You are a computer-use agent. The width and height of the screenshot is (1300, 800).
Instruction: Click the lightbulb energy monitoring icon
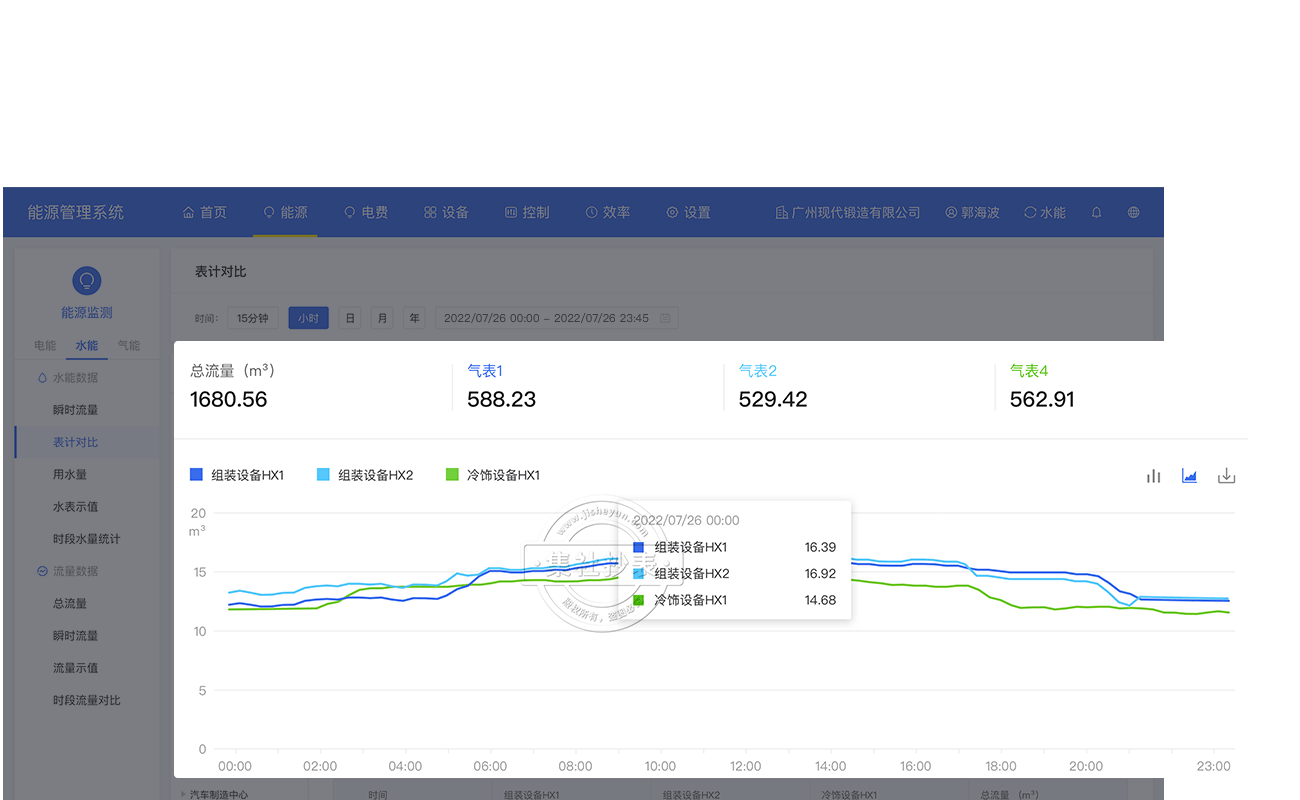(x=87, y=280)
